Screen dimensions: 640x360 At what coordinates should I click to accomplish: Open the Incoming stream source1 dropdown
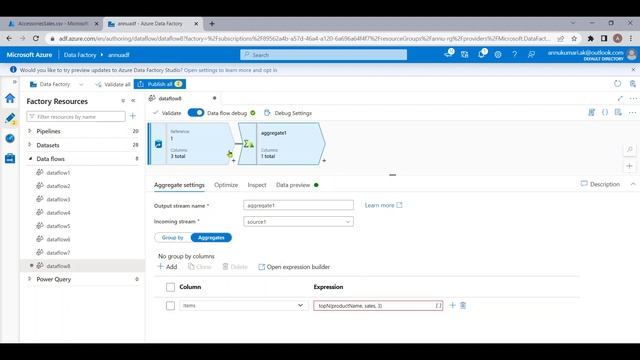[x=298, y=222]
